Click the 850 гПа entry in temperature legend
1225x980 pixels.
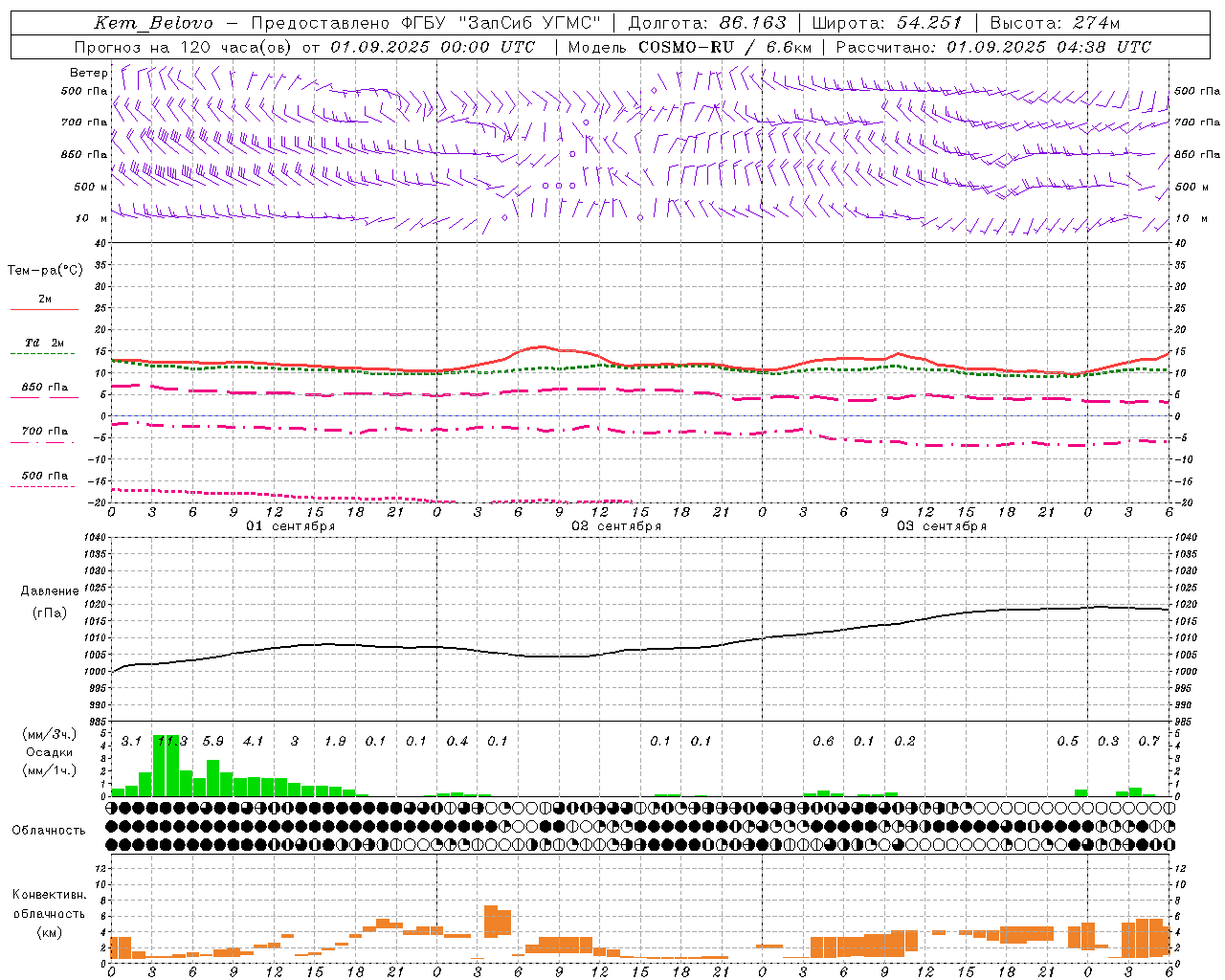click(45, 388)
